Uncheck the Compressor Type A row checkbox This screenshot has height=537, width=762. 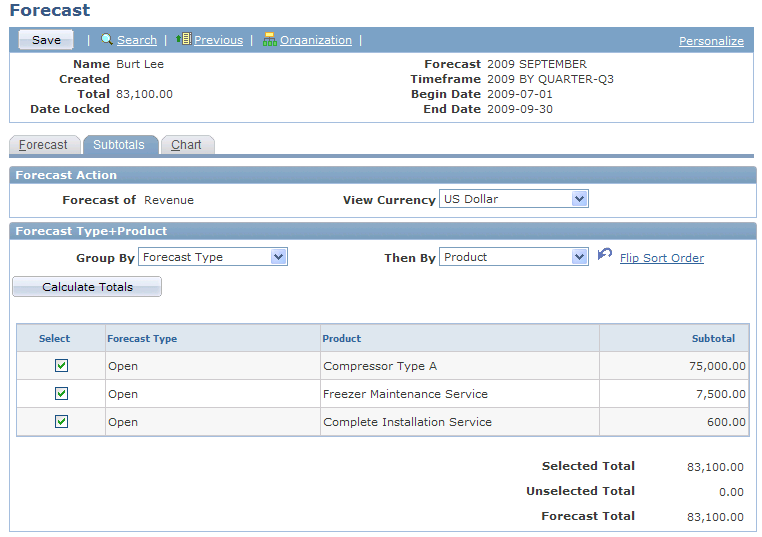(61, 365)
